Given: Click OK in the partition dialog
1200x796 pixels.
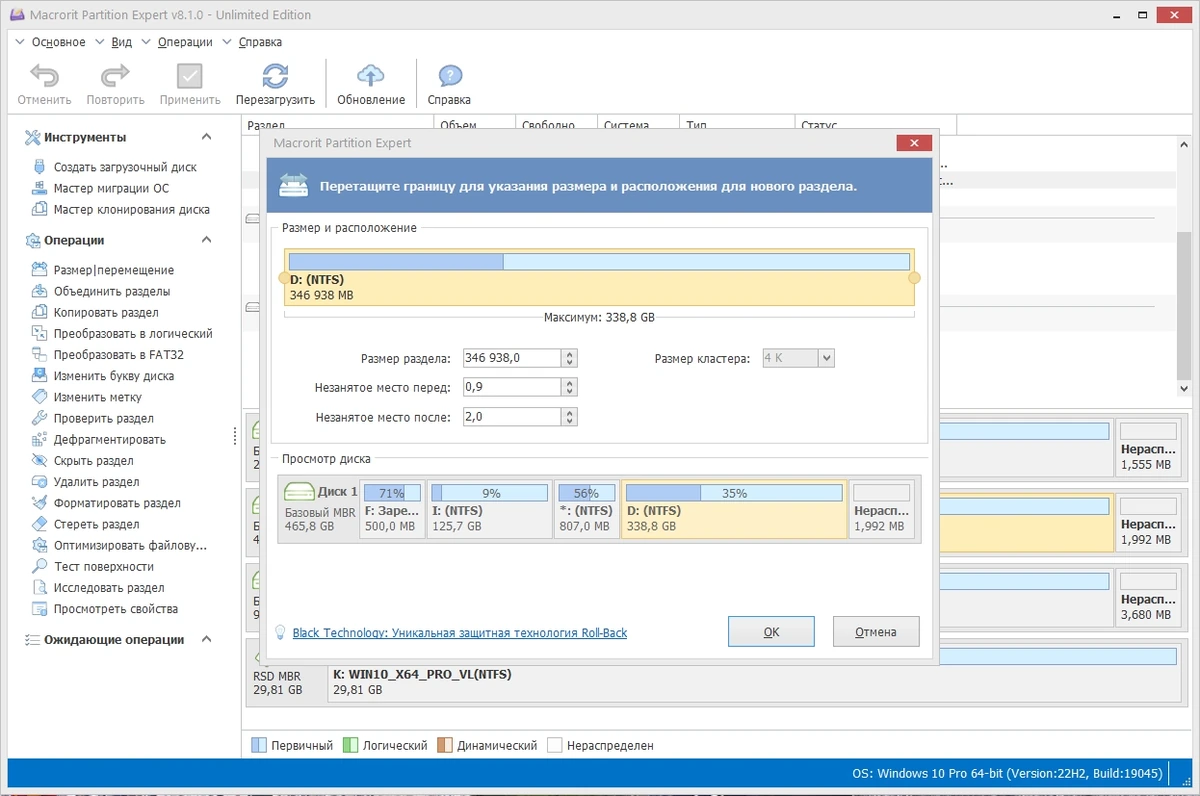Looking at the screenshot, I should point(771,632).
